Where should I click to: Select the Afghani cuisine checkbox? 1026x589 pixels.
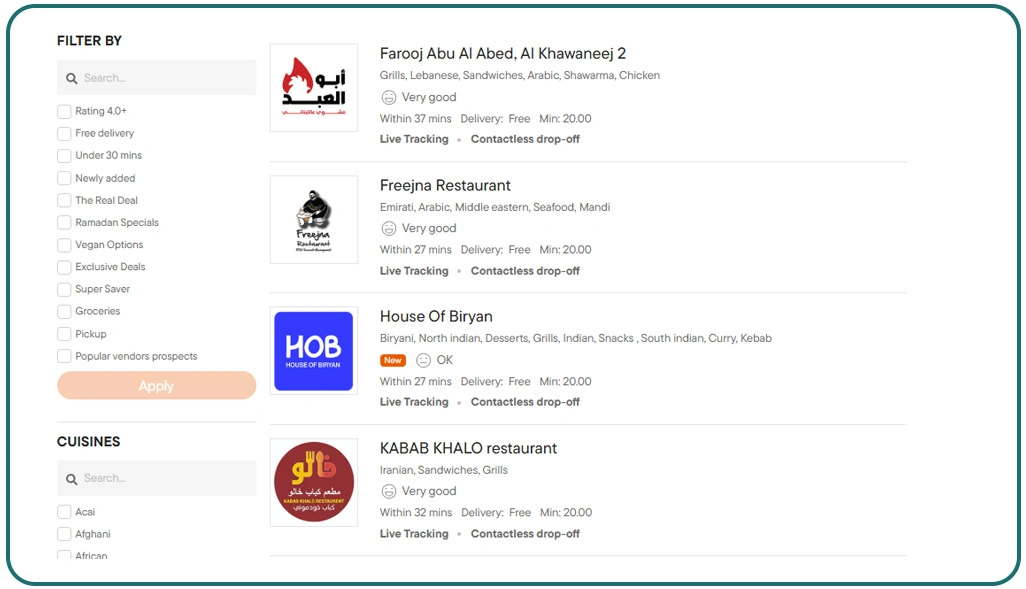[x=64, y=534]
